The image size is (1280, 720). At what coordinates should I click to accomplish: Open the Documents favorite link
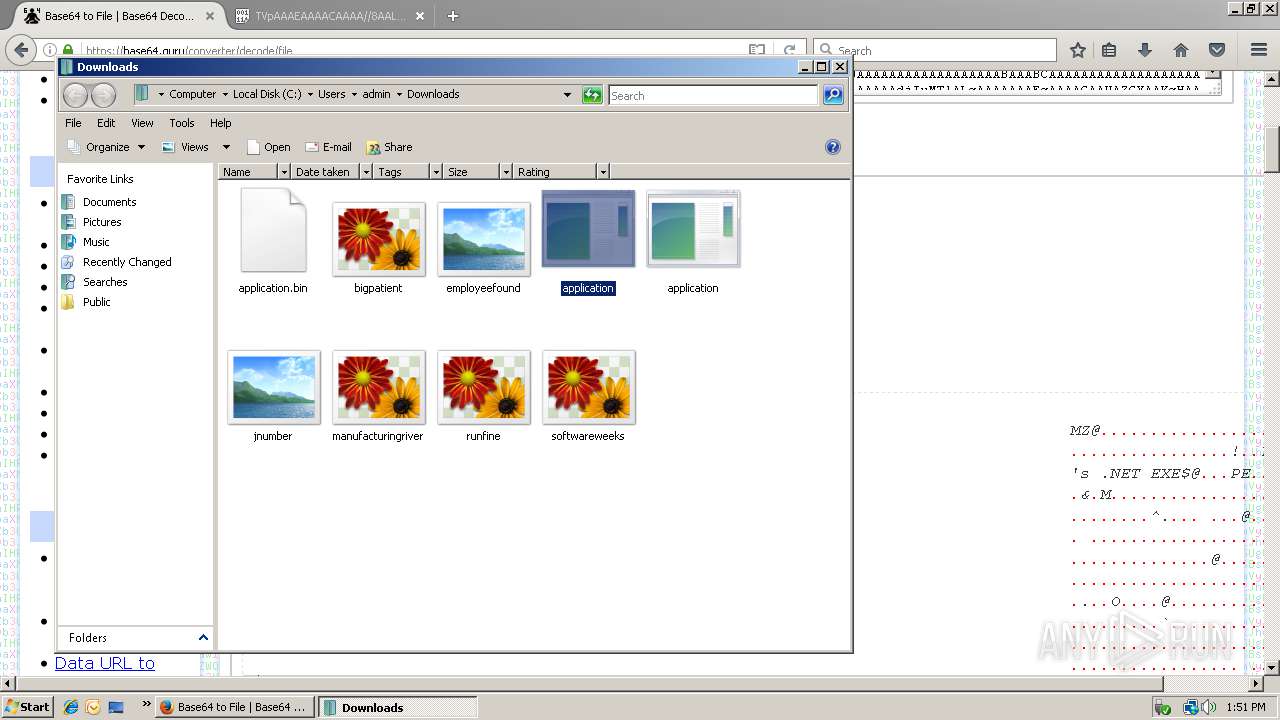(109, 202)
